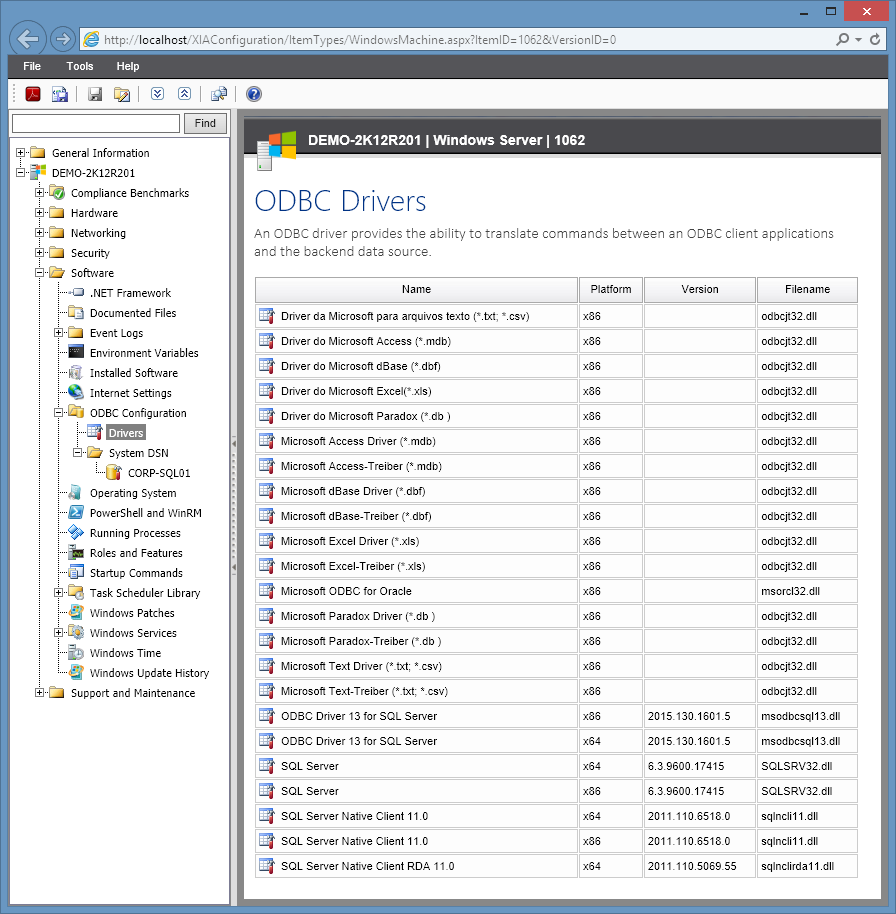Click the Installed Software icon
Screen dimensions: 896x914
tap(76, 372)
